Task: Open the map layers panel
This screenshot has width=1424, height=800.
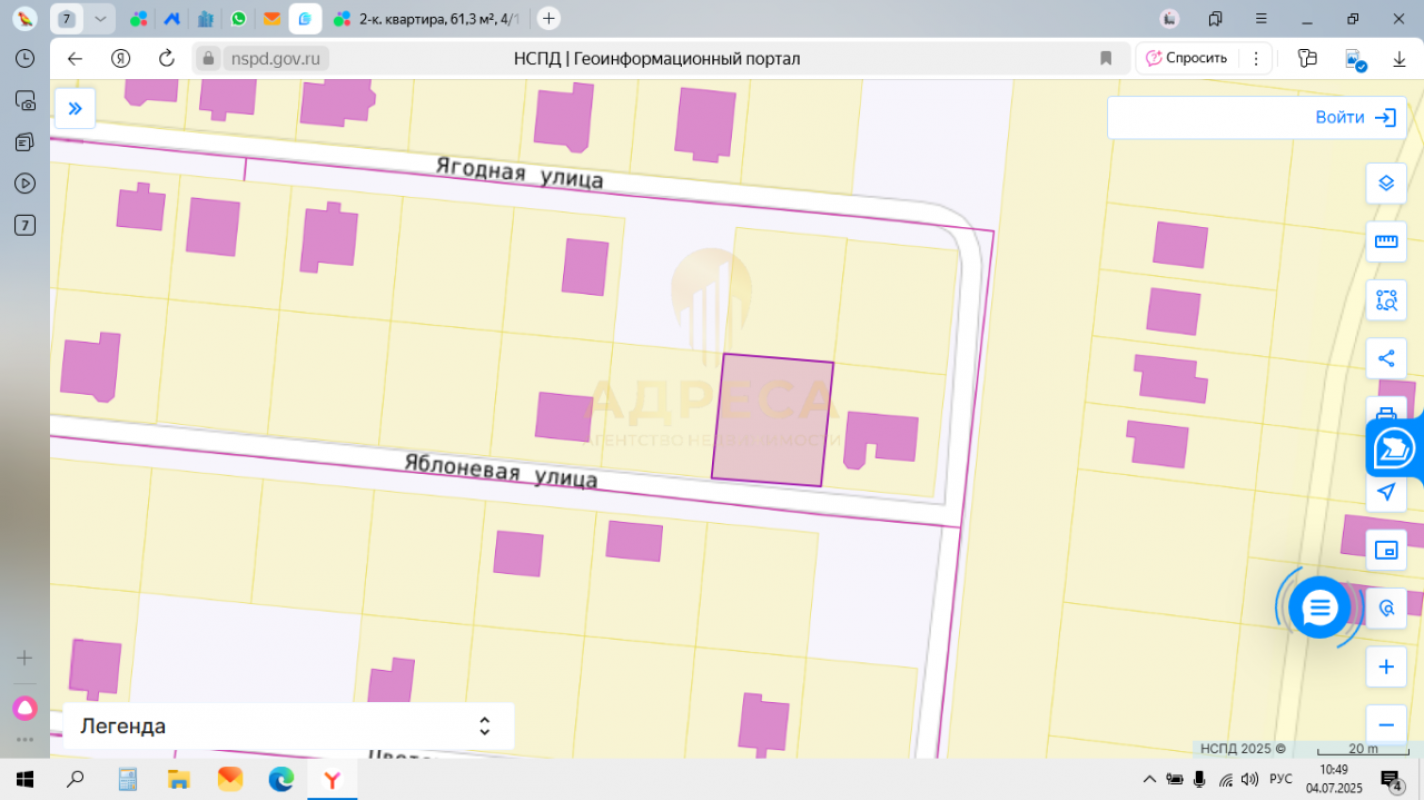Action: tap(1386, 183)
